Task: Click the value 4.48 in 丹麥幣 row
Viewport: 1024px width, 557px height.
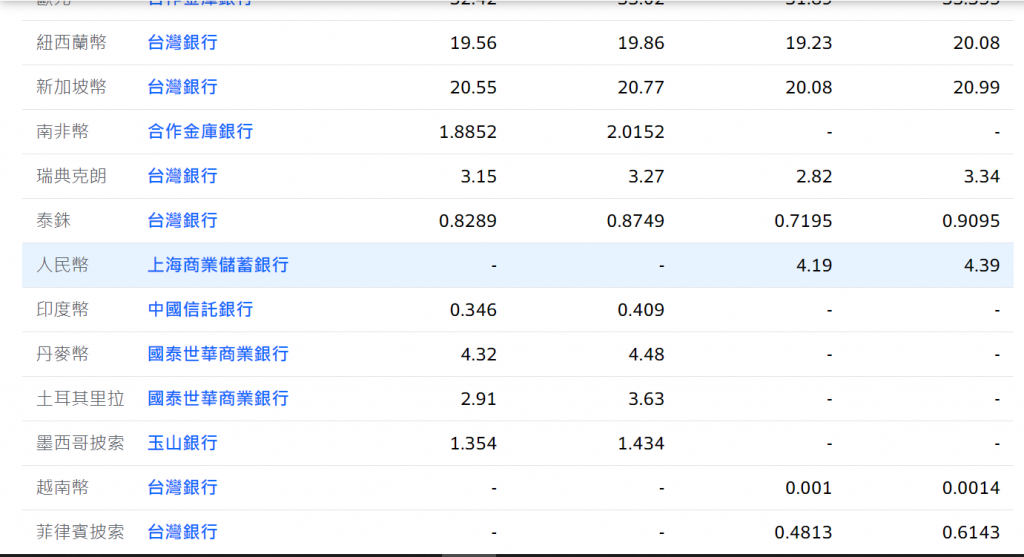Action: coord(647,354)
